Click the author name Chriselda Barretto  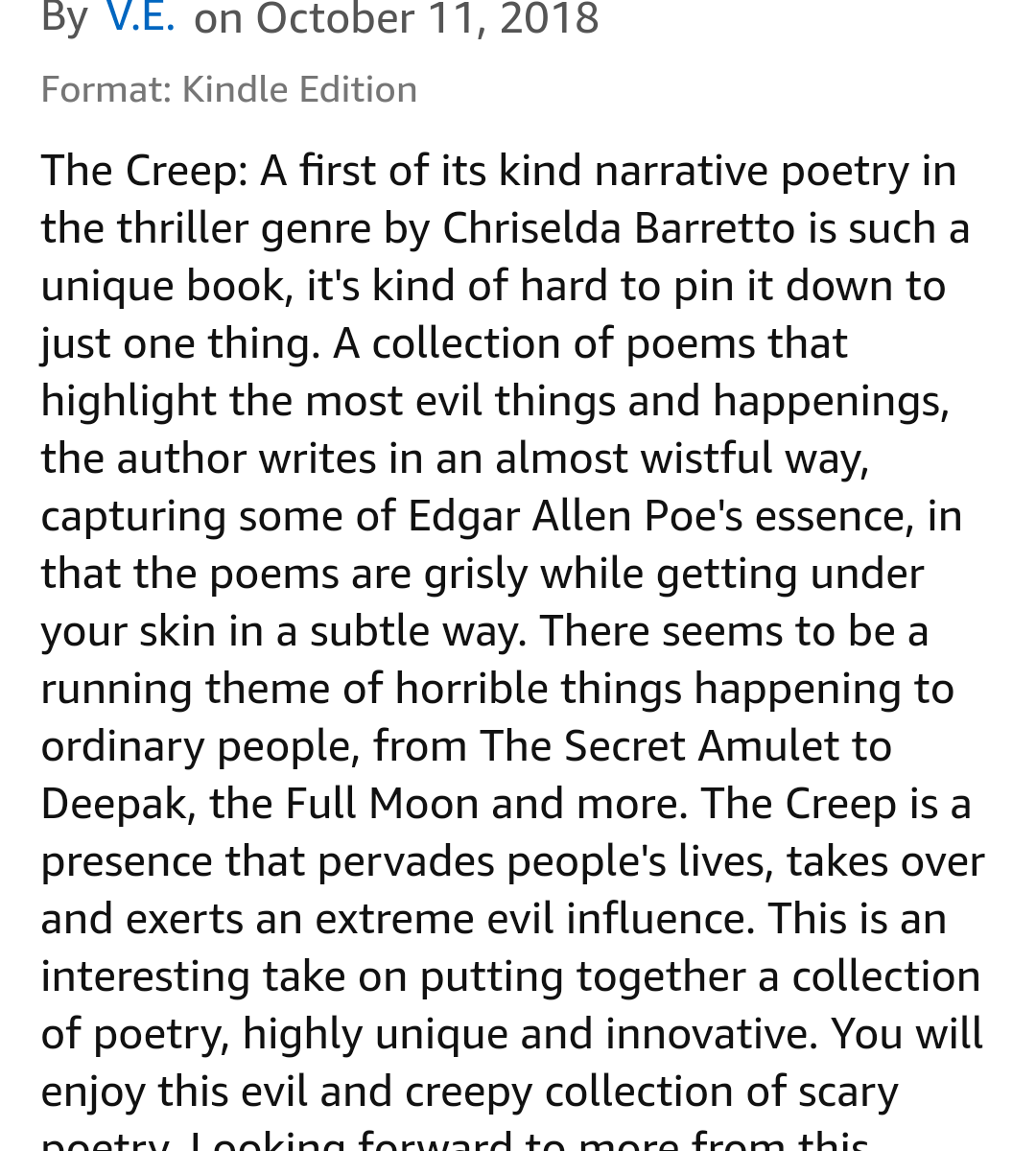point(618,228)
